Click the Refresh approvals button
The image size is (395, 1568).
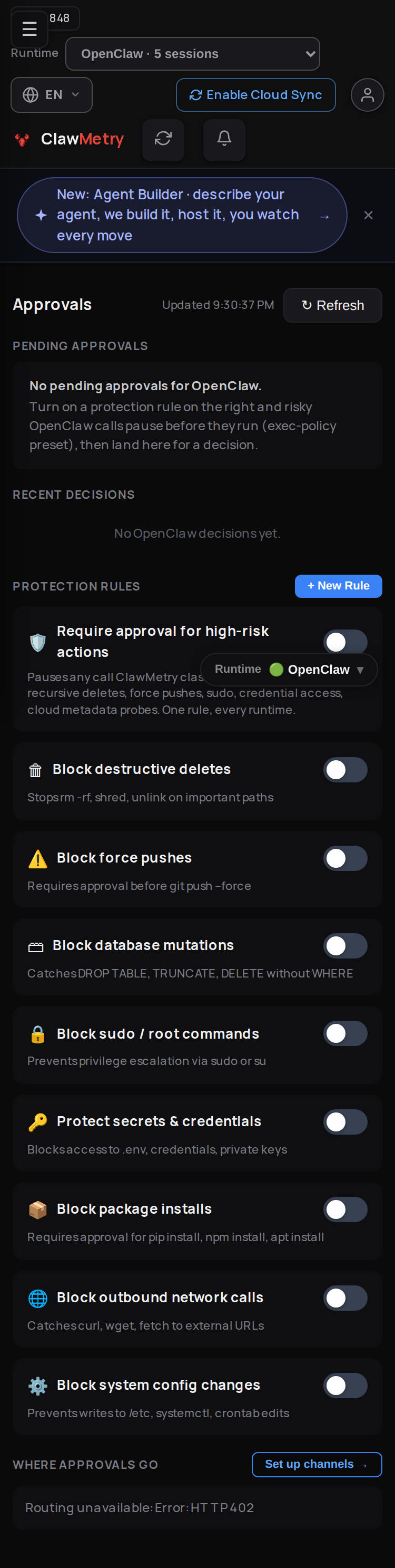point(332,305)
